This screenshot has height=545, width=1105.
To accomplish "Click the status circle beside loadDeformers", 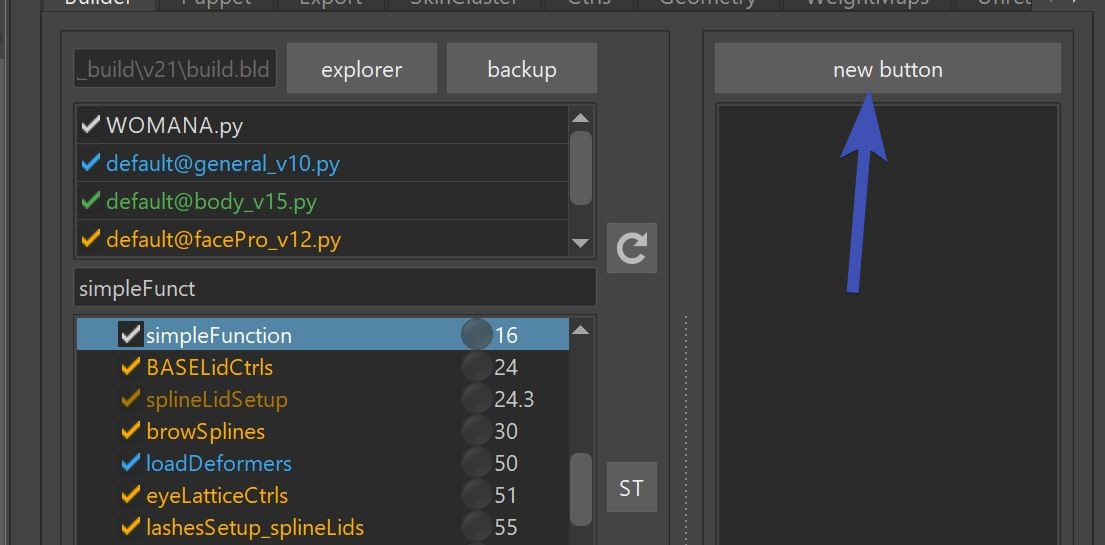I will click(x=476, y=463).
